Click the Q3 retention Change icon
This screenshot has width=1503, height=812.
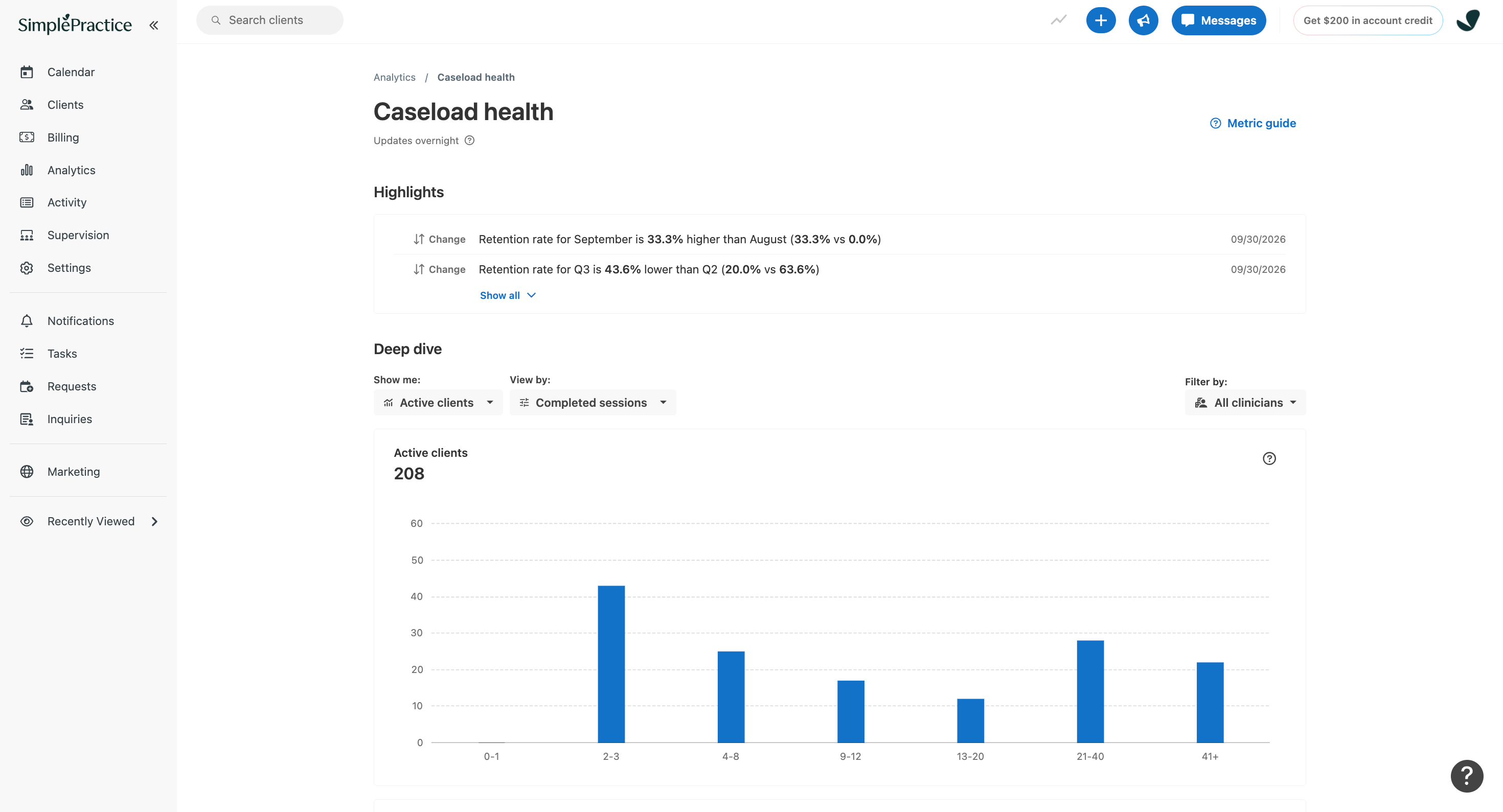tap(418, 269)
